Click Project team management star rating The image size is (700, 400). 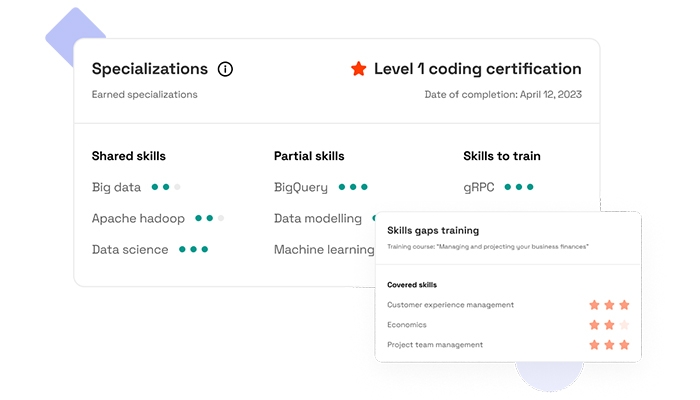pos(609,345)
